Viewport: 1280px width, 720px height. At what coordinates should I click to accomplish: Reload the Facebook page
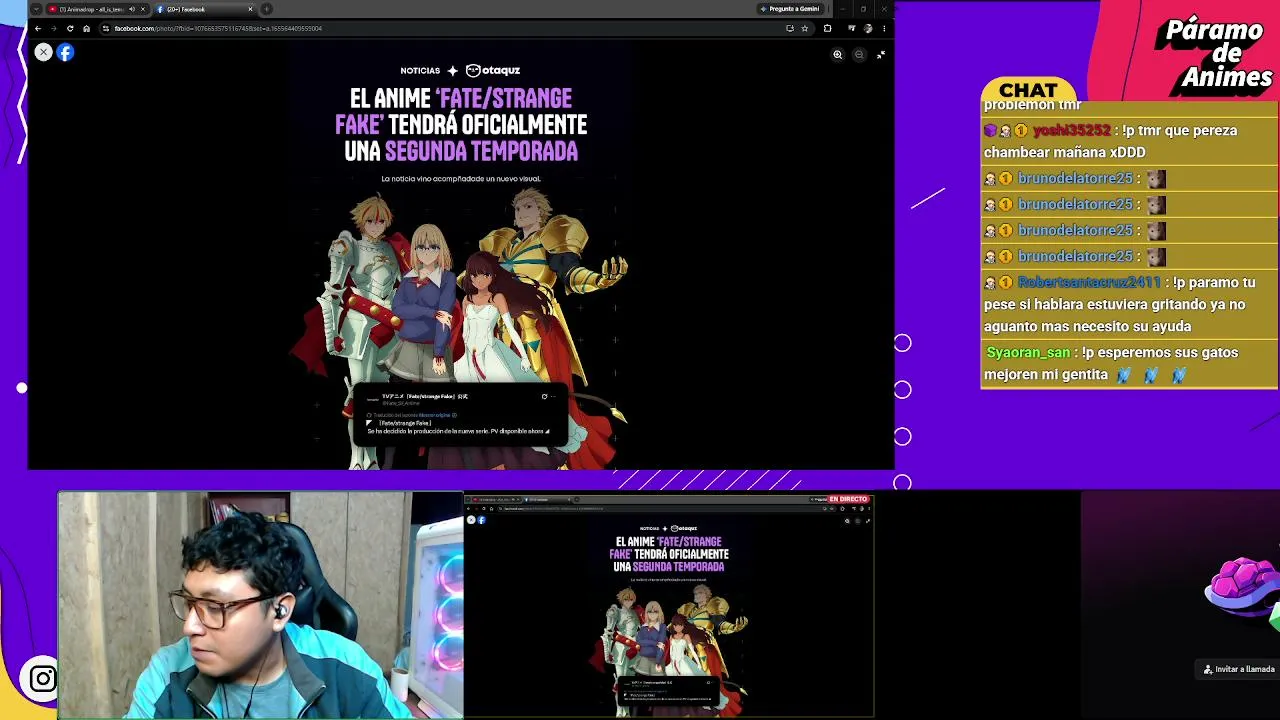click(70, 28)
